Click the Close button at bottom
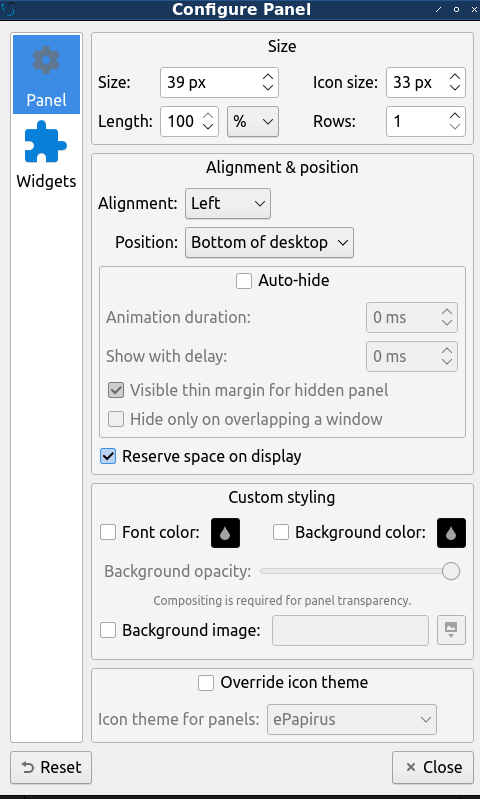Screen dimensions: 480x799 [x=433, y=767]
